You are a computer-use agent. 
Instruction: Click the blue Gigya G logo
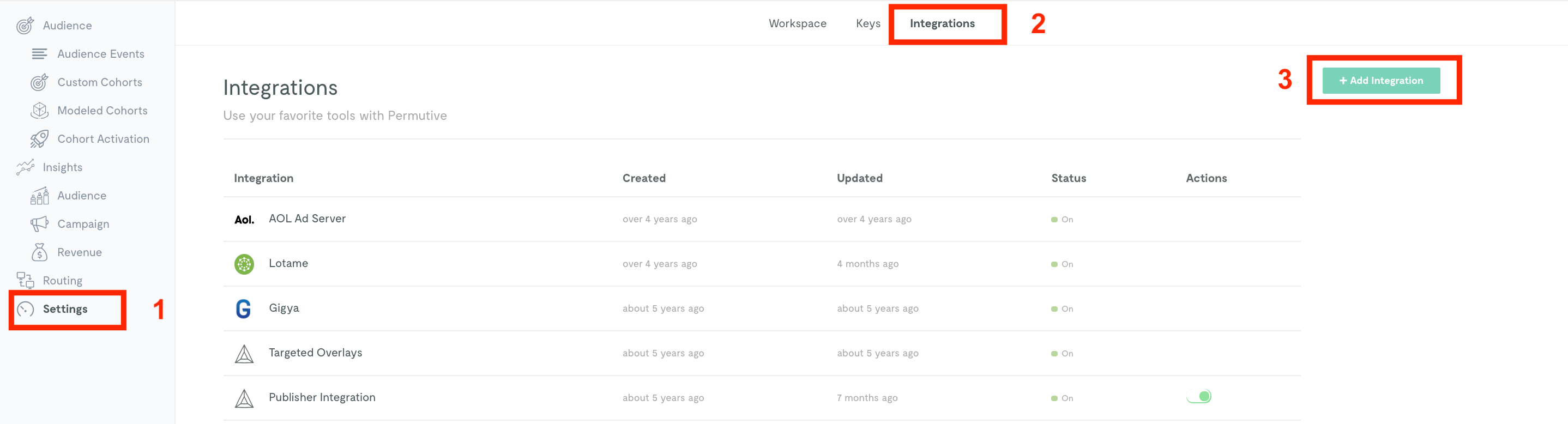[x=244, y=309]
